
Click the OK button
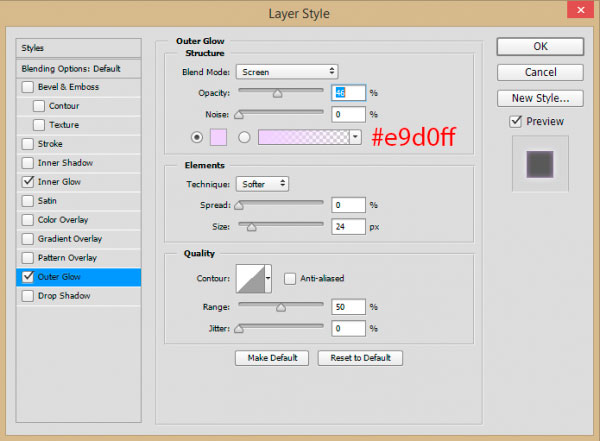click(540, 46)
